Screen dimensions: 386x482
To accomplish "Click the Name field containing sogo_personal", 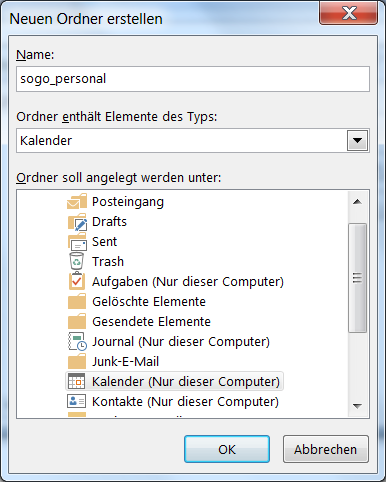I will [x=193, y=79].
